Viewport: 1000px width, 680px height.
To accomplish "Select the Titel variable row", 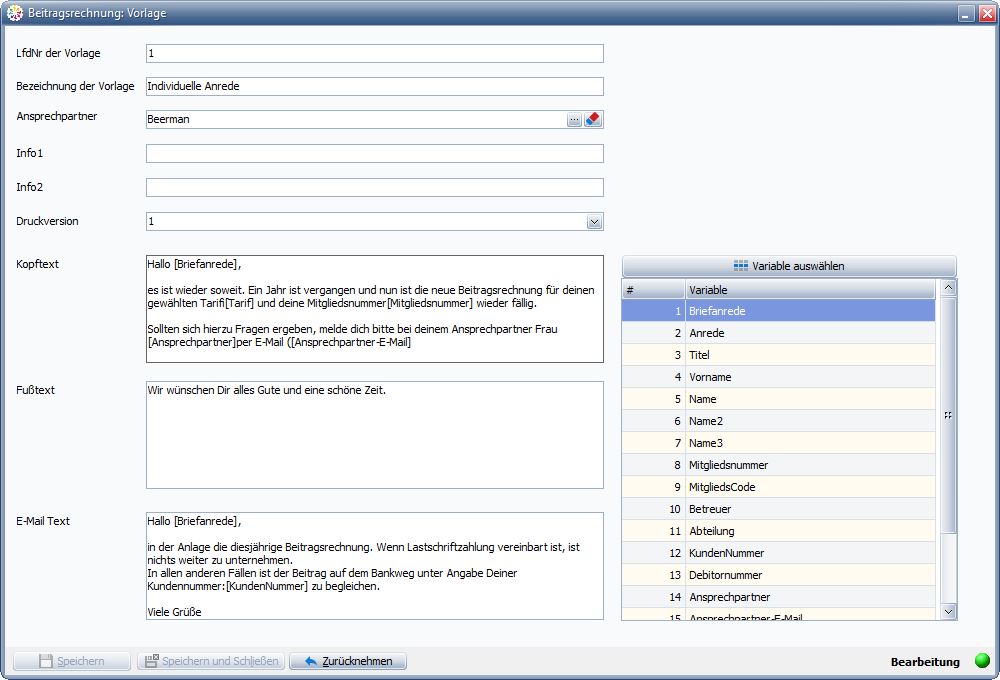I will pos(779,355).
